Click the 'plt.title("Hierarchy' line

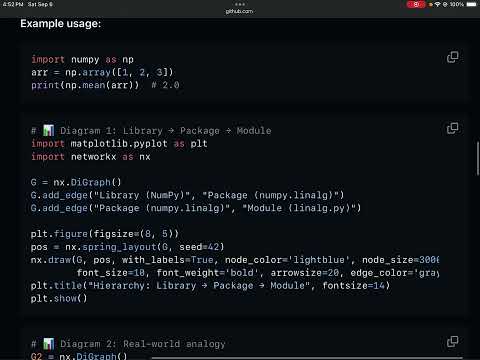tap(210, 286)
